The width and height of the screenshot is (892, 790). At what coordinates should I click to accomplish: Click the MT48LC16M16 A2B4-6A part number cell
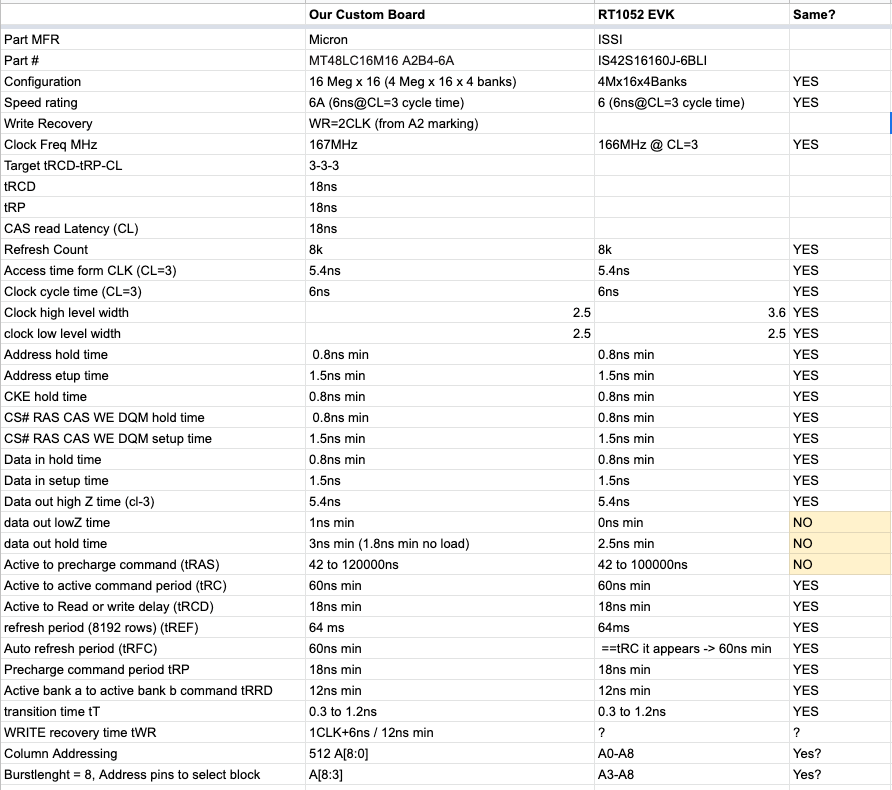(382, 61)
